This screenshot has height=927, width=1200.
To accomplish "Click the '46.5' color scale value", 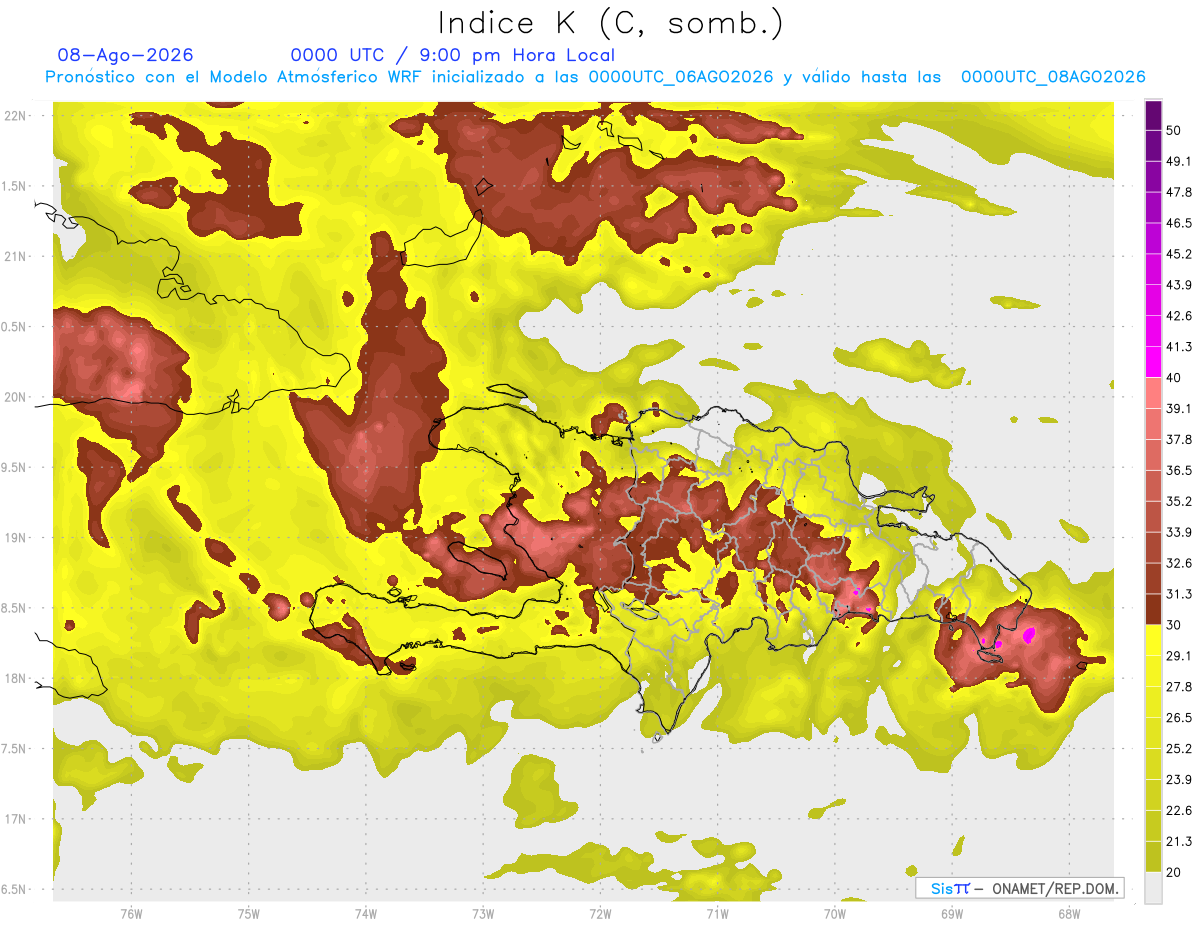I will click(x=1179, y=223).
